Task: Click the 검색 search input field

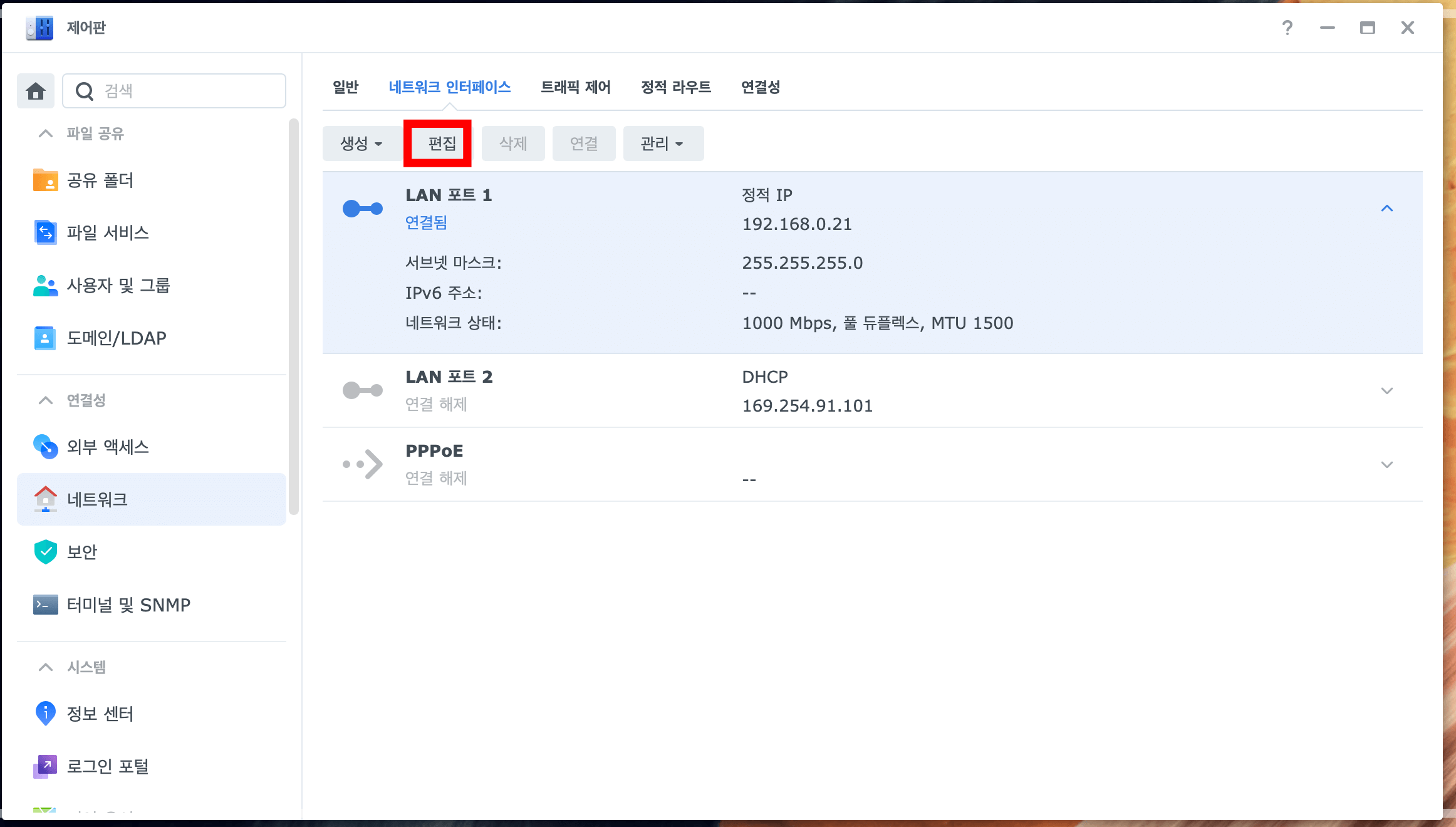Action: click(174, 91)
